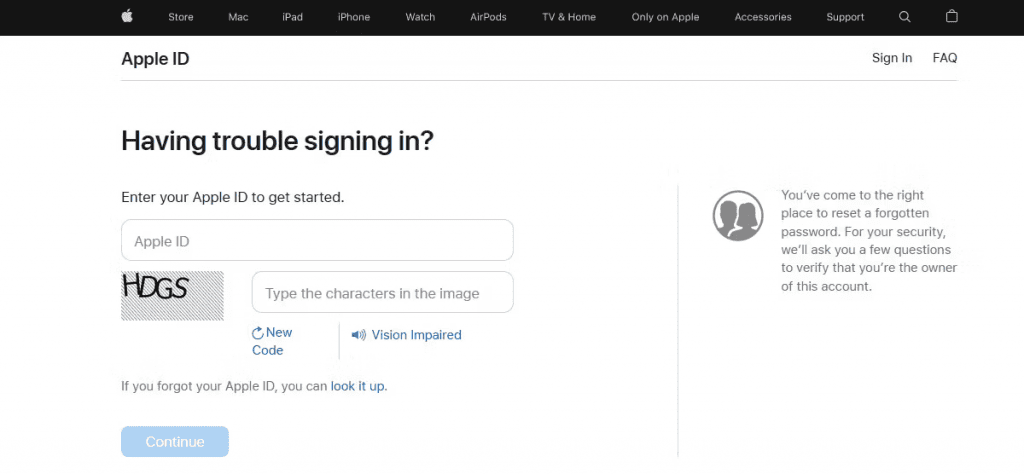
Task: Click the Vision Impaired speaker icon
Action: coord(359,335)
